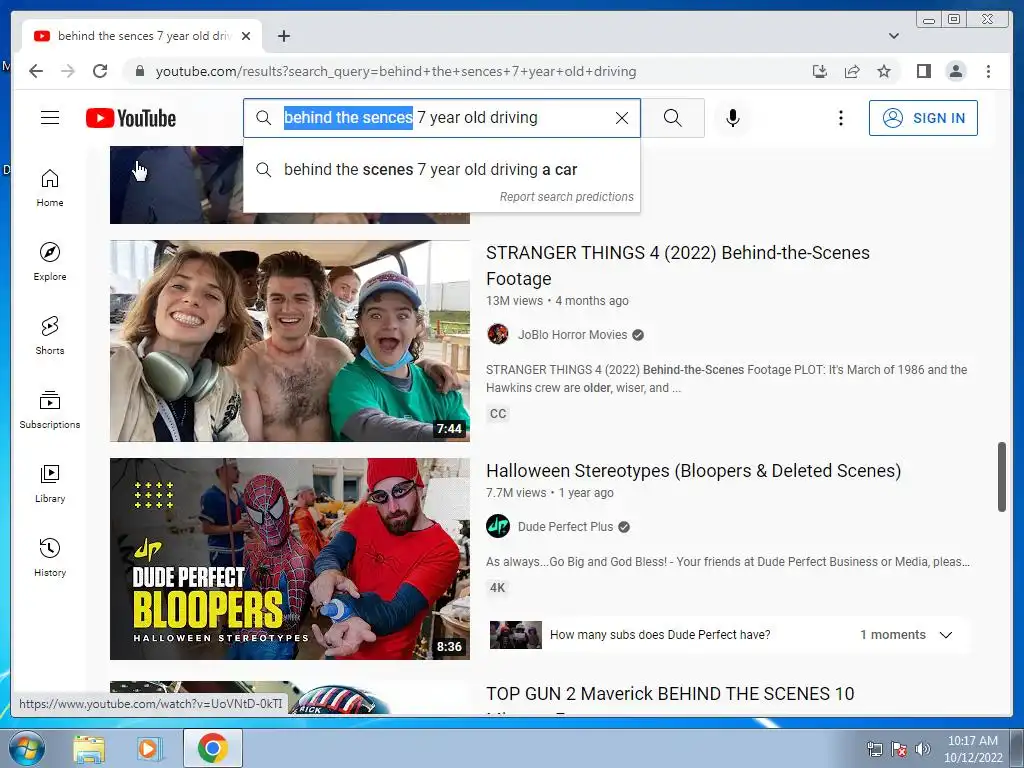Open Shorts in the sidebar

(x=50, y=336)
